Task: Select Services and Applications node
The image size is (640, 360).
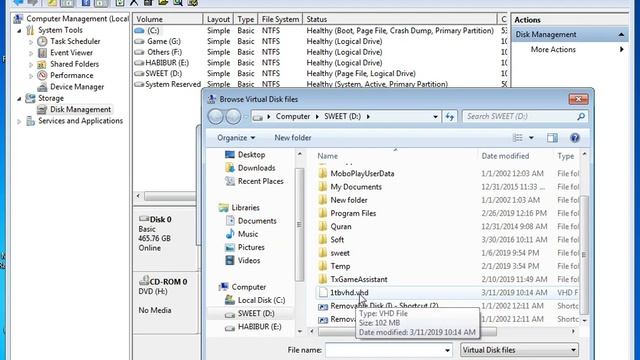Action: (x=80, y=121)
